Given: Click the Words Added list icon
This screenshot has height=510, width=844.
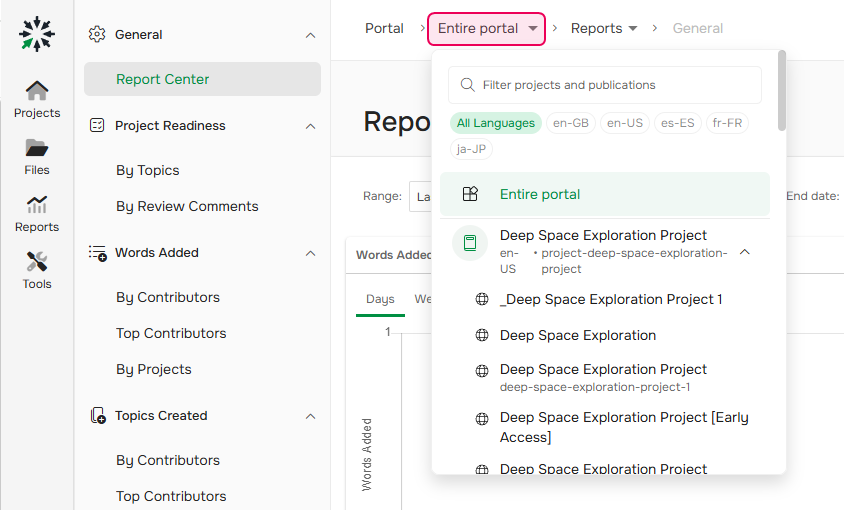Looking at the screenshot, I should pyautogui.click(x=98, y=253).
